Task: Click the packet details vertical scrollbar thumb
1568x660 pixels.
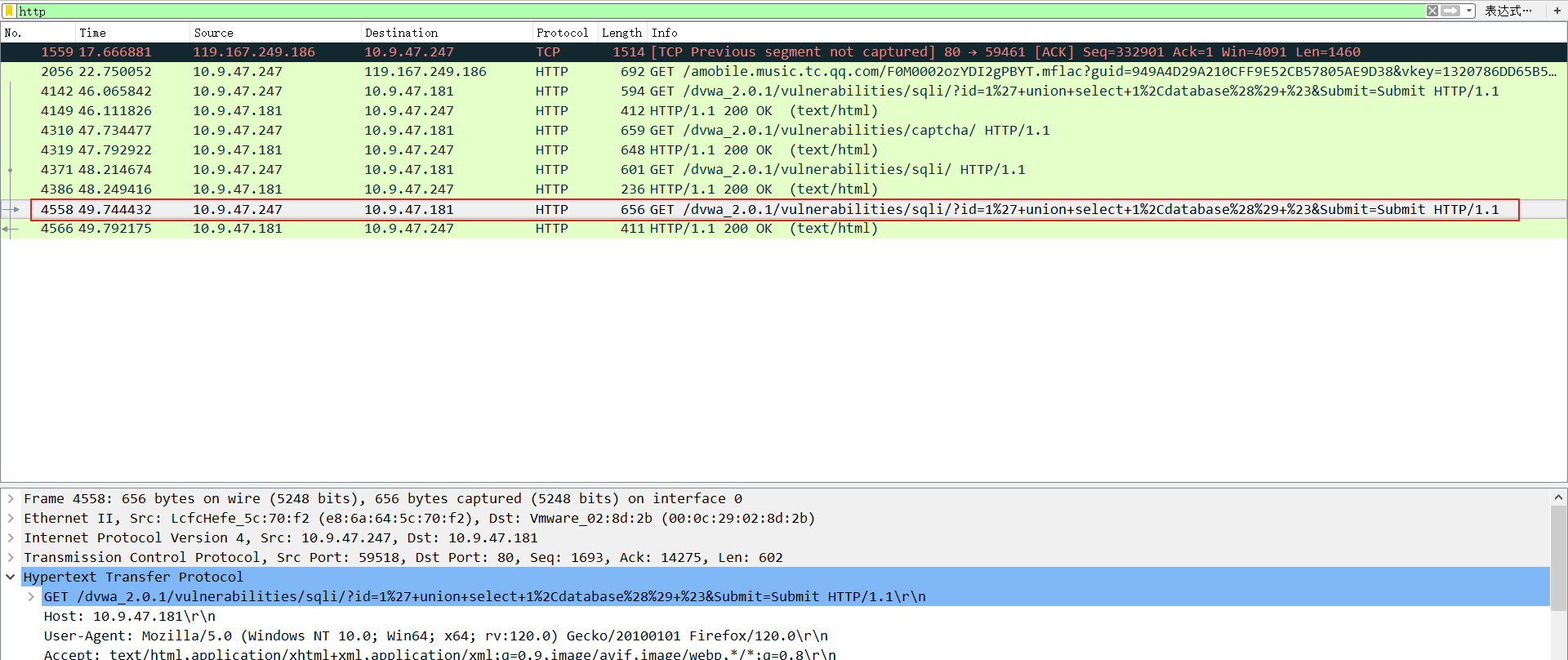Action: point(1558,558)
